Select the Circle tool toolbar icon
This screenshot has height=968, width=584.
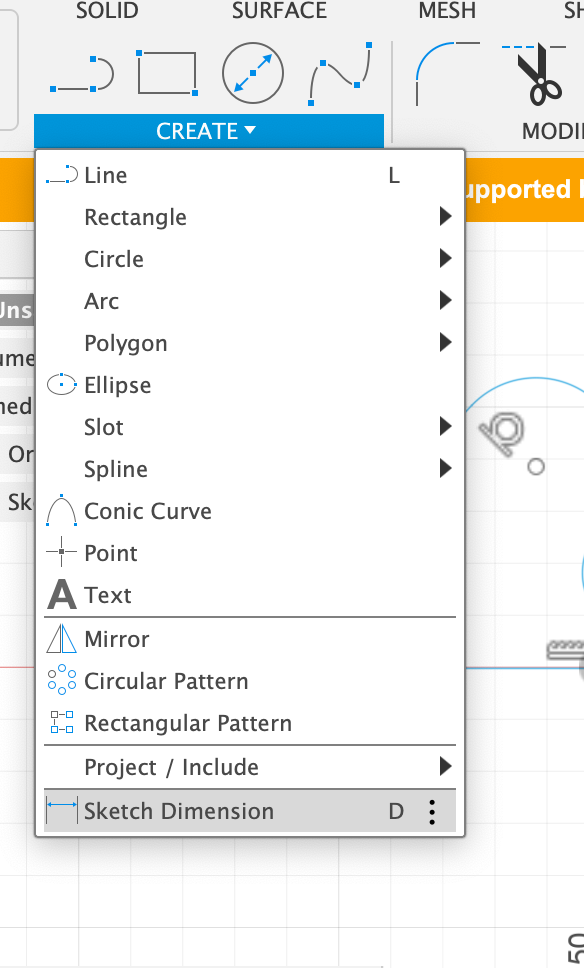252,73
